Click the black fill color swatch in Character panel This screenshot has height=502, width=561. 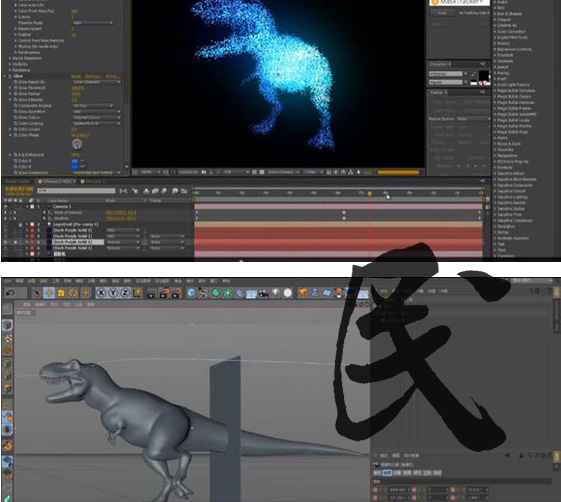coord(483,75)
